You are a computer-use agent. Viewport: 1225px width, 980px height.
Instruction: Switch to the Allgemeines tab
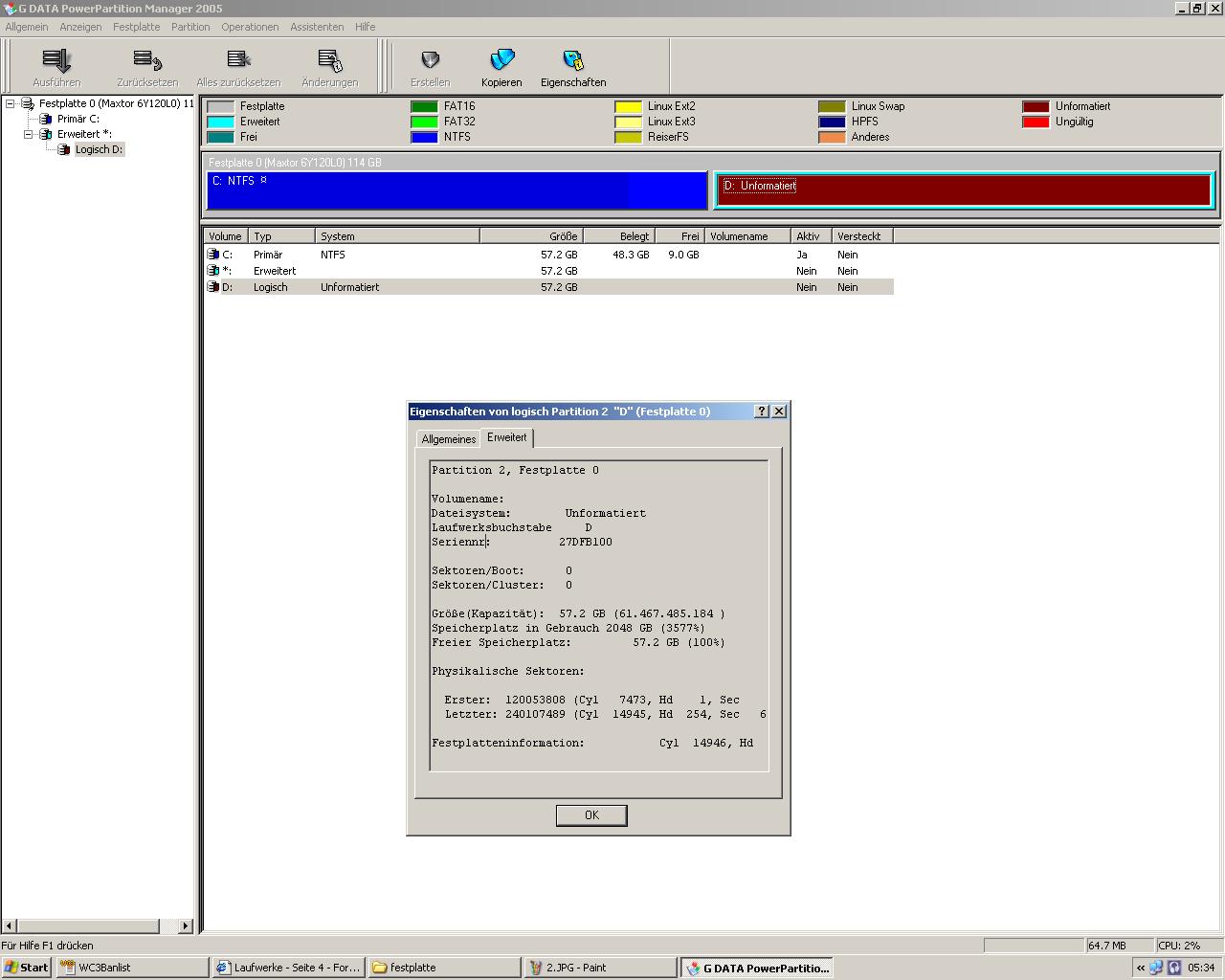[x=449, y=439]
